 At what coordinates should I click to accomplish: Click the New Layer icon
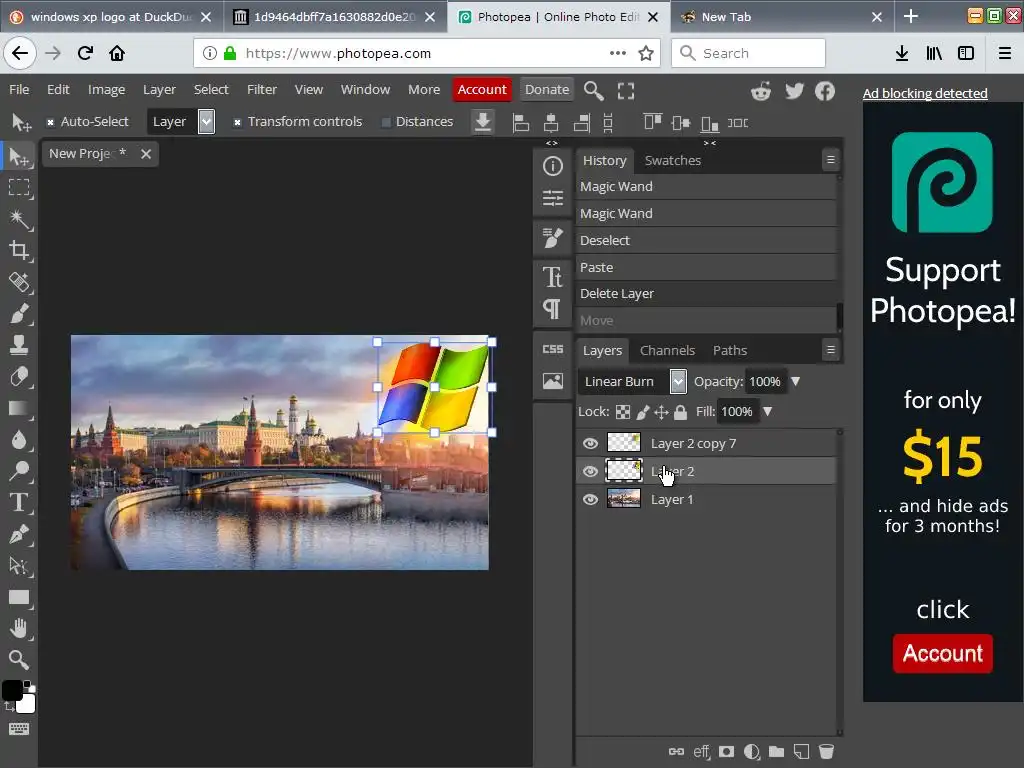[801, 752]
